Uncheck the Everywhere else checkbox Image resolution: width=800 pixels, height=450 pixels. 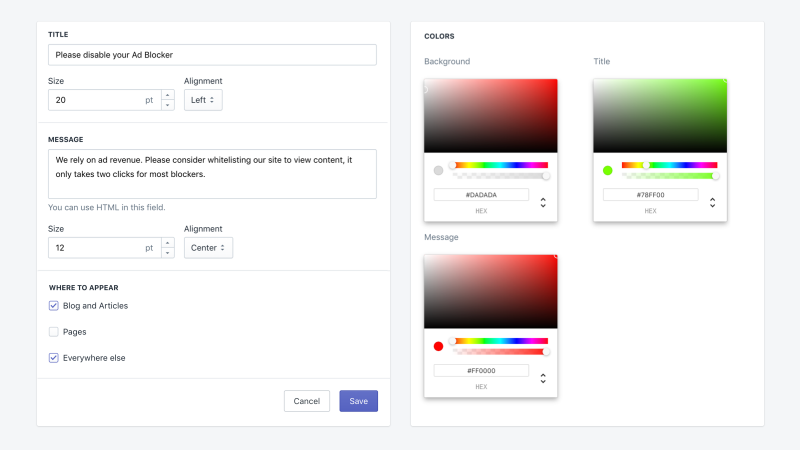tap(54, 358)
